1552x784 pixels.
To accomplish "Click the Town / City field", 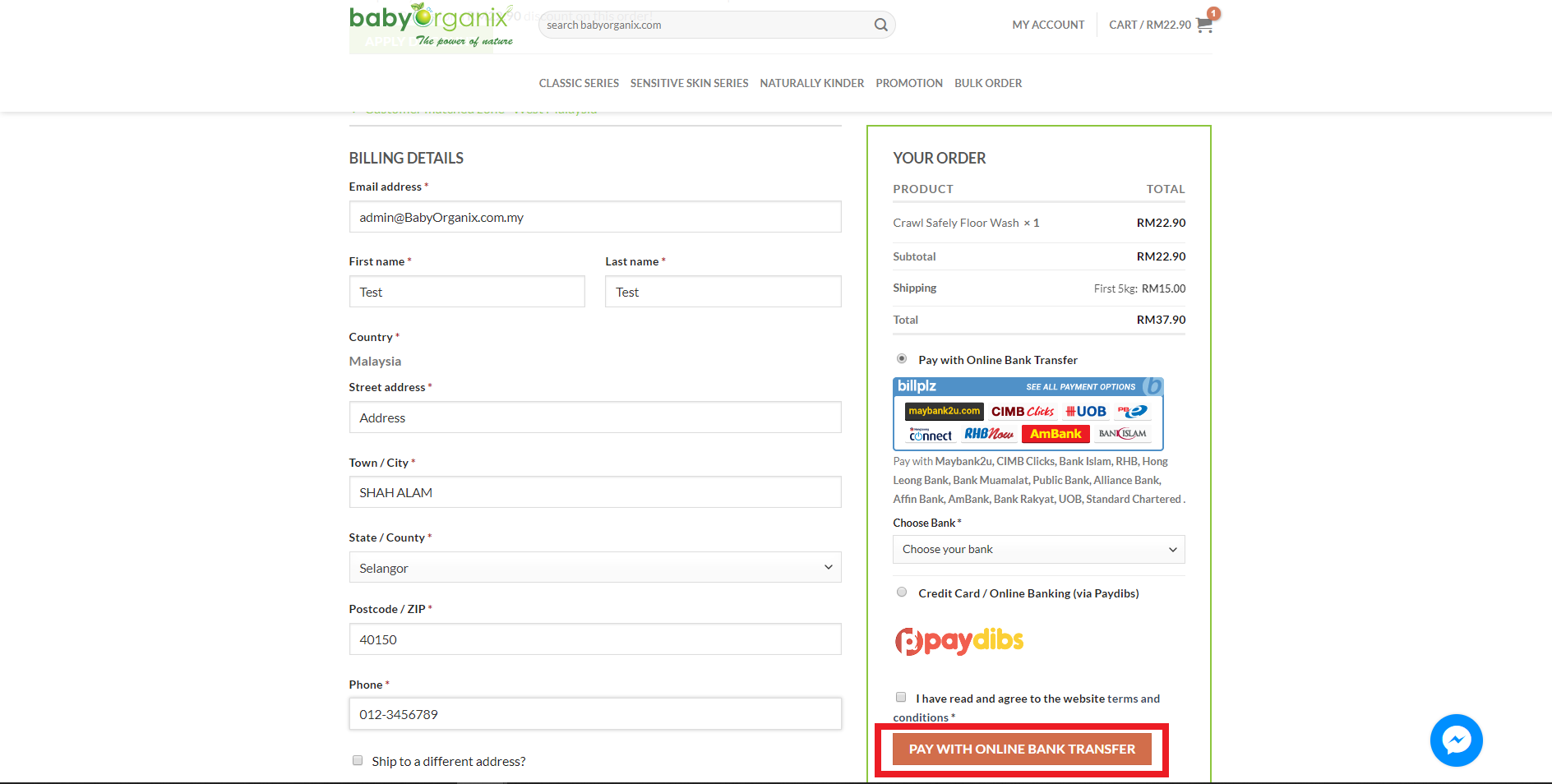I will (x=595, y=492).
